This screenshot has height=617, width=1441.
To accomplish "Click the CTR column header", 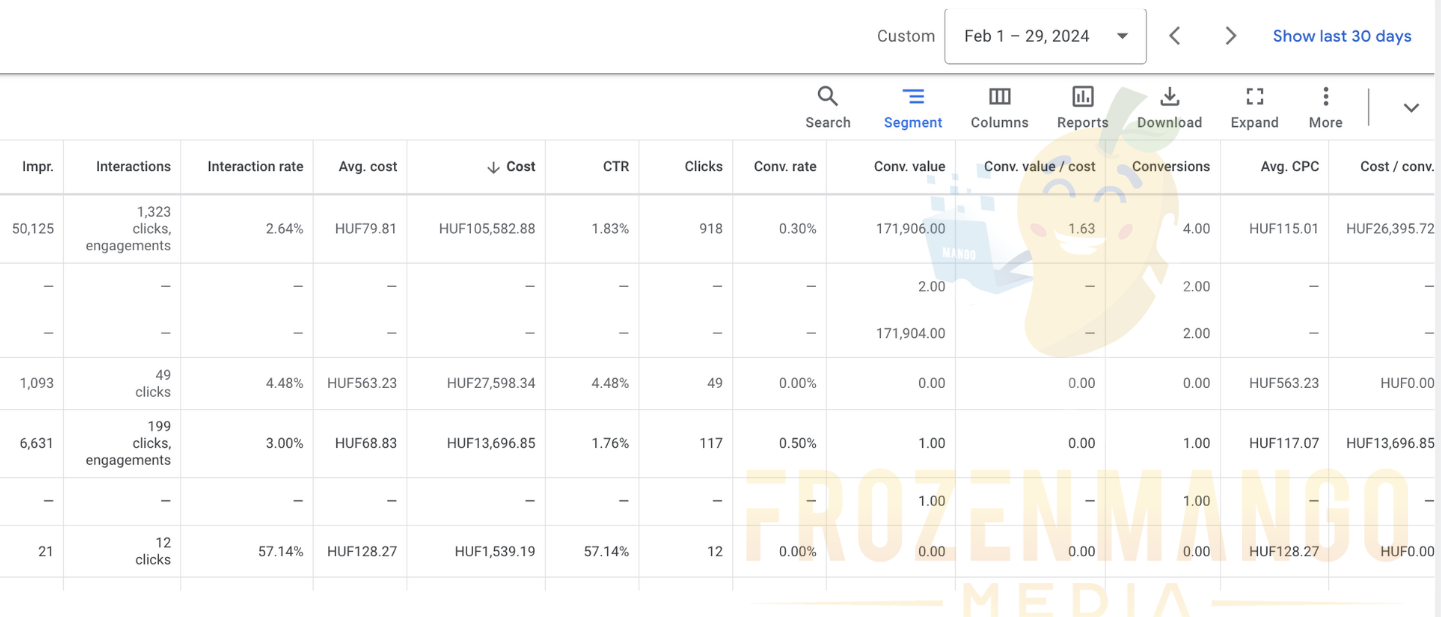I will (616, 167).
